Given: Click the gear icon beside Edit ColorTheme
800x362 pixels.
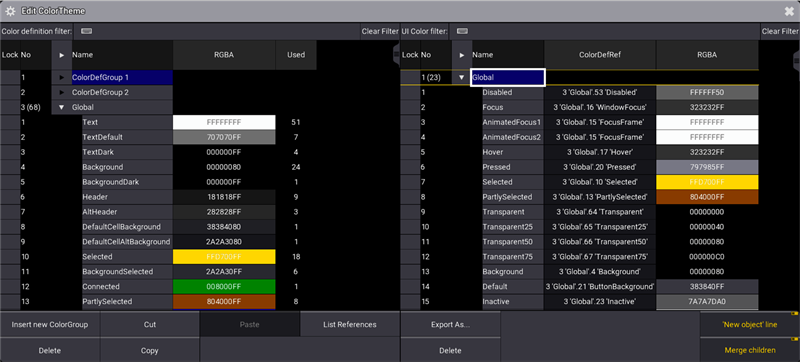Looking at the screenshot, I should point(10,11).
